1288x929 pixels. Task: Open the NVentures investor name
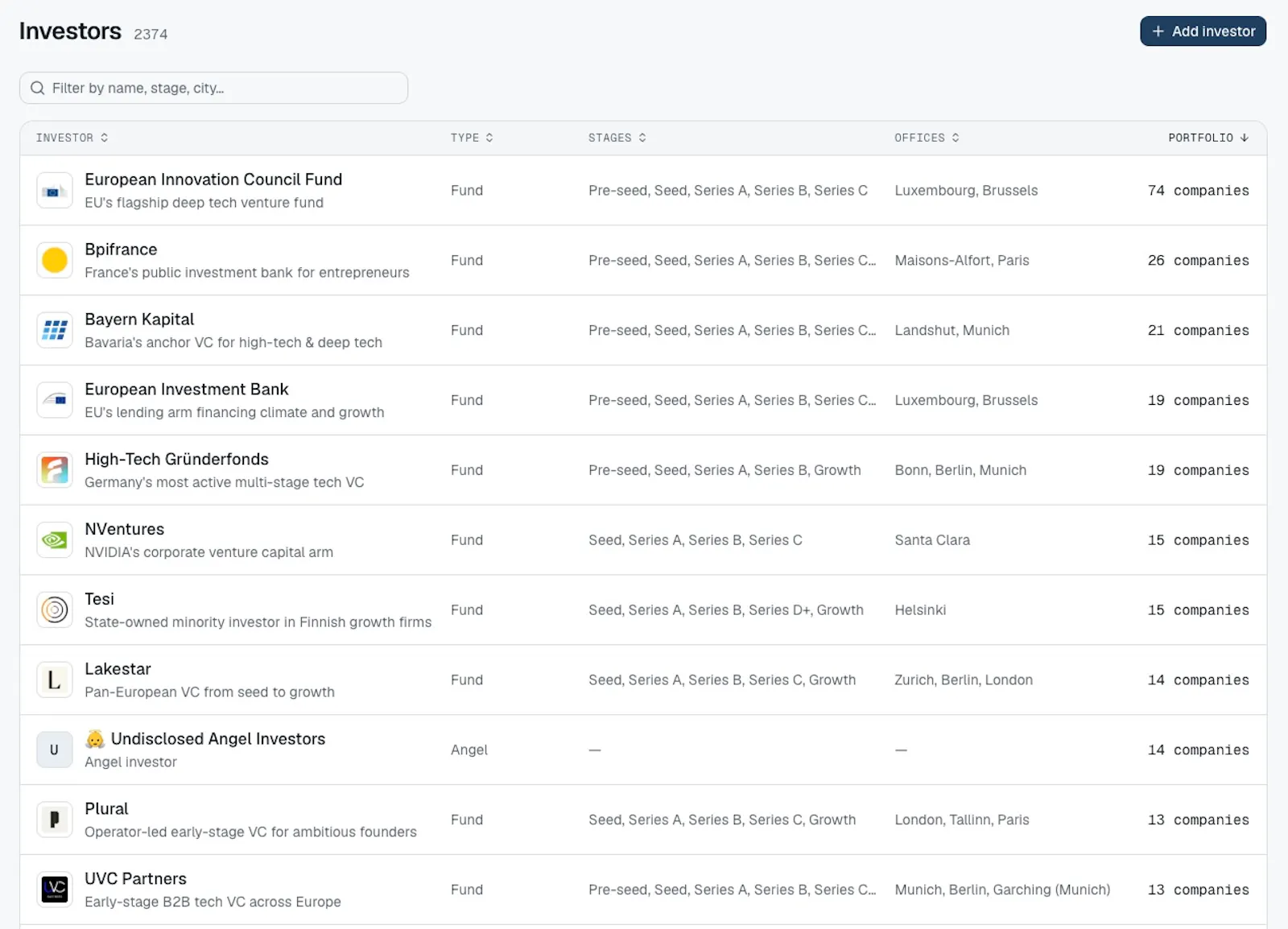pyautogui.click(x=125, y=529)
